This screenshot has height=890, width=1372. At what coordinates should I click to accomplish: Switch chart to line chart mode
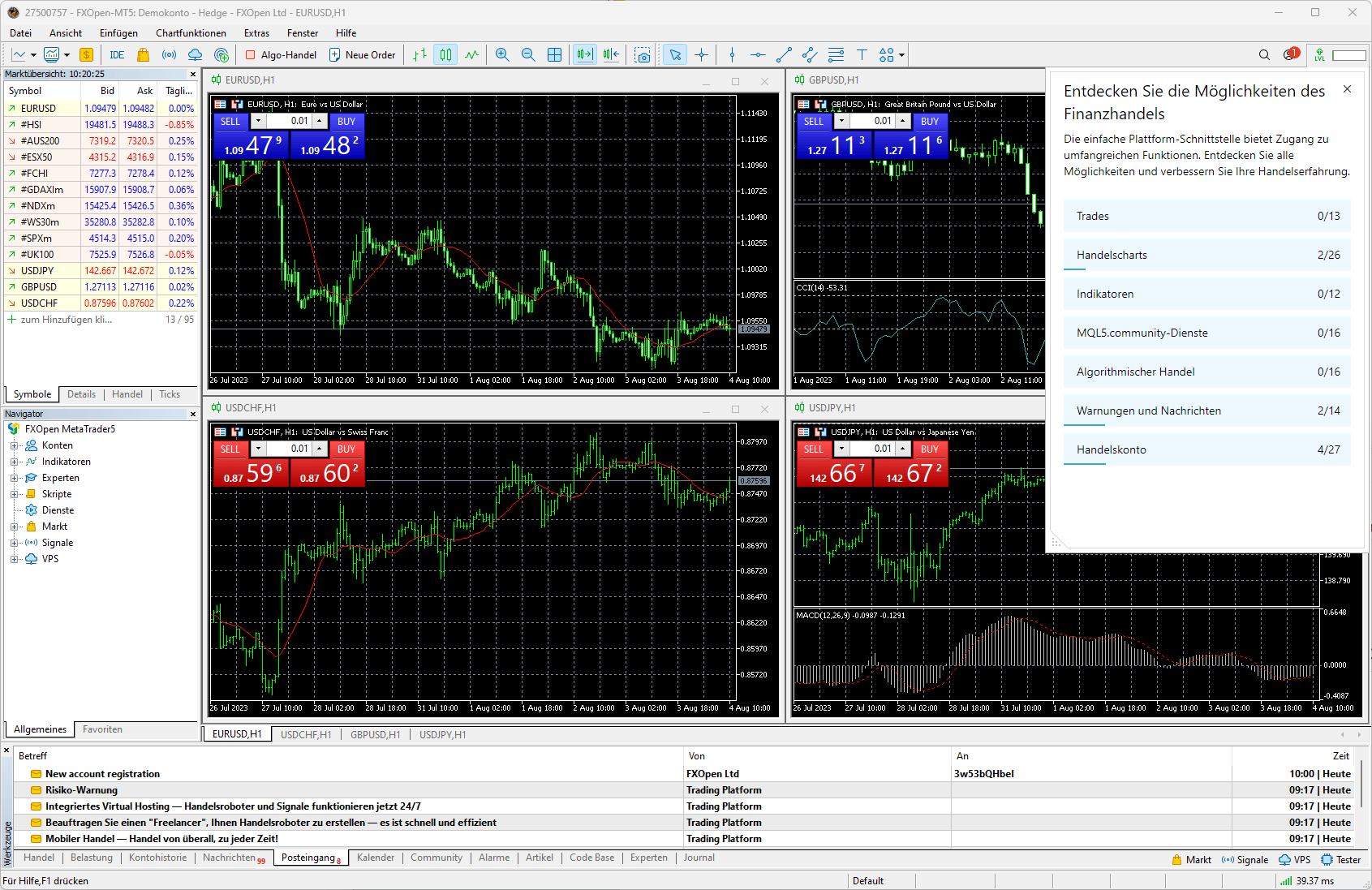(471, 55)
